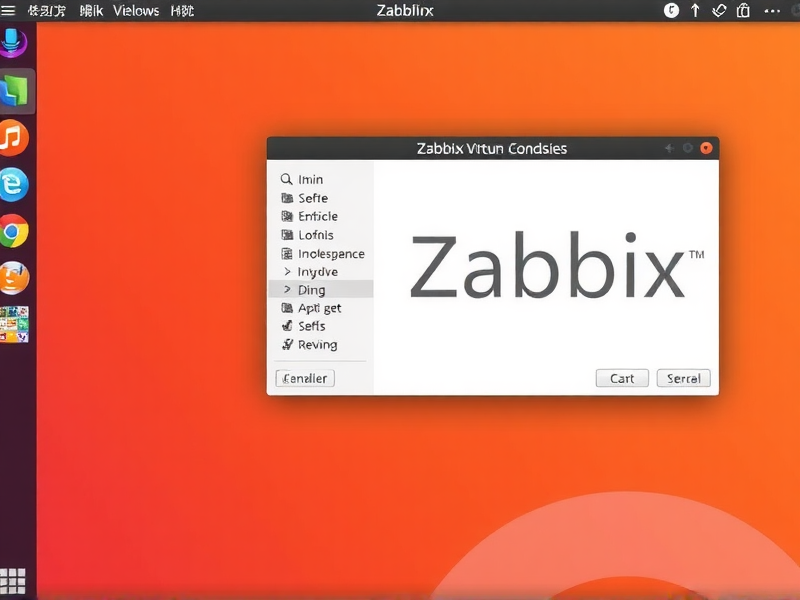This screenshot has height=600, width=800.
Task: Expand the Inydve tree entry
Action: pyautogui.click(x=288, y=271)
